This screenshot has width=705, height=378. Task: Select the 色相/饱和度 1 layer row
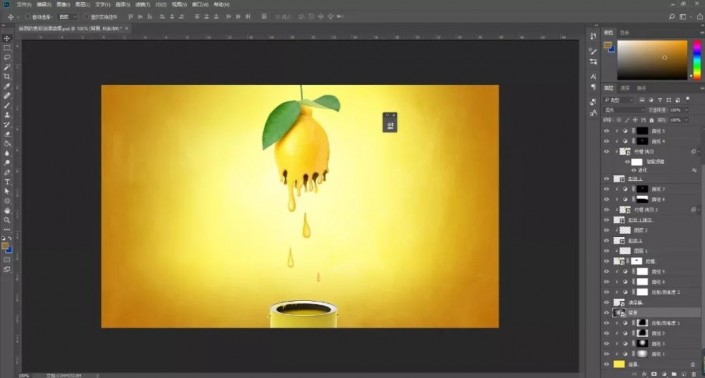pyautogui.click(x=652, y=323)
